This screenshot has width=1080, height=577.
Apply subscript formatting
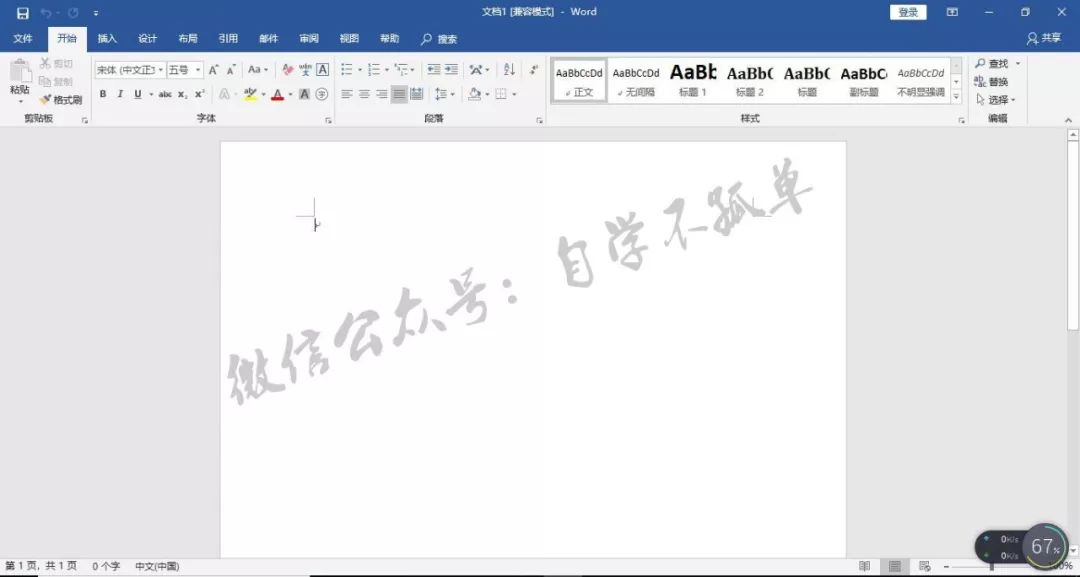pos(183,94)
